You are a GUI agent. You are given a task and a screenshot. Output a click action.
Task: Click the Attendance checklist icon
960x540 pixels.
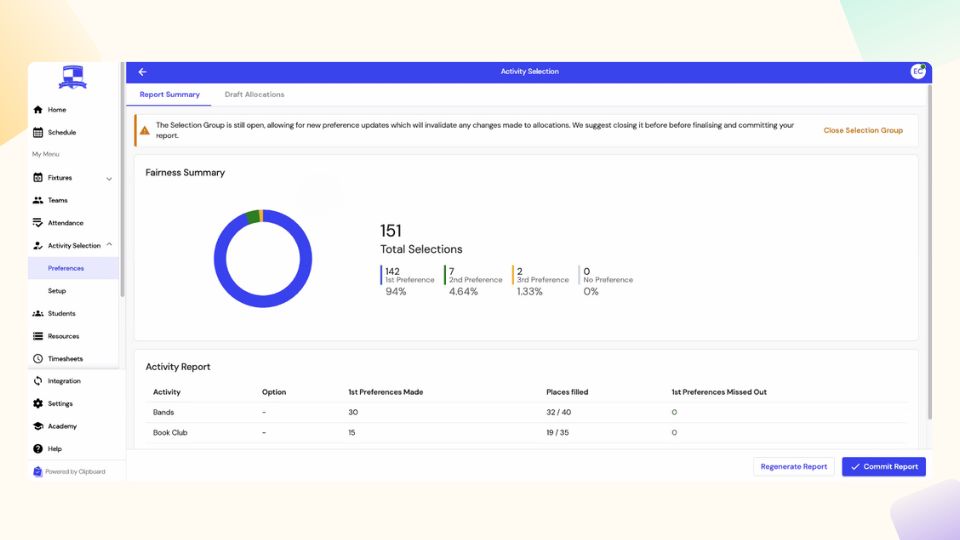pyautogui.click(x=38, y=223)
